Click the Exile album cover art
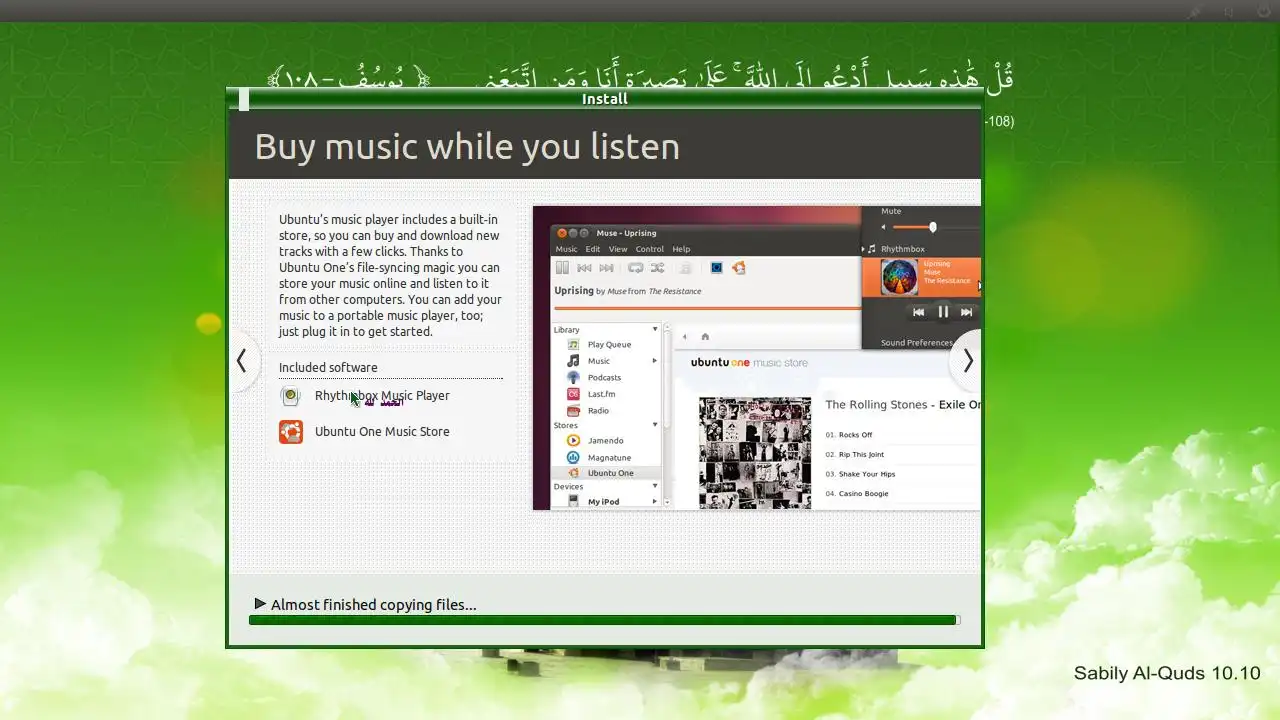The image size is (1280, 720). (755, 453)
